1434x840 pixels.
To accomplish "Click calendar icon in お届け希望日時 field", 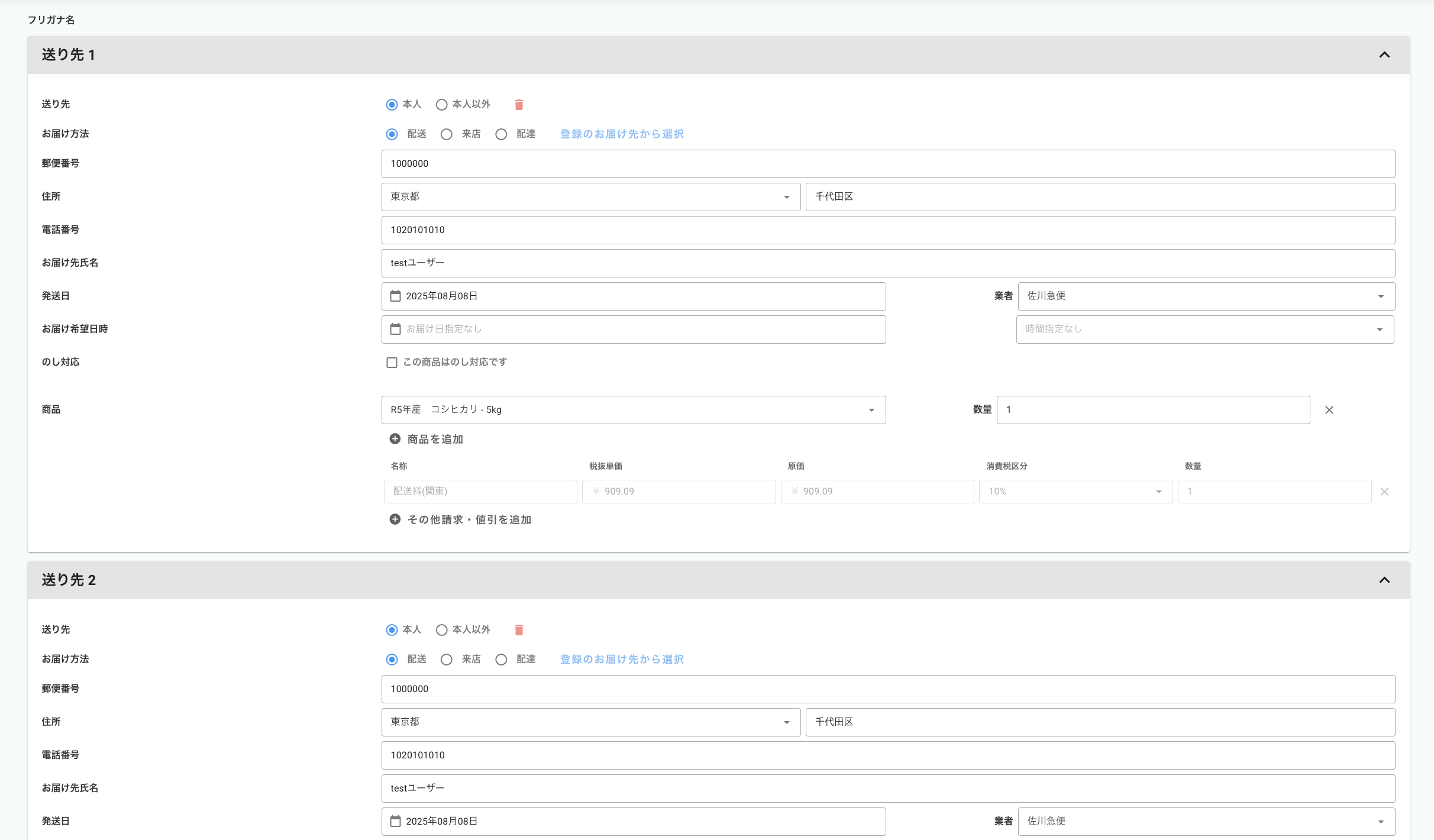I will 395,329.
